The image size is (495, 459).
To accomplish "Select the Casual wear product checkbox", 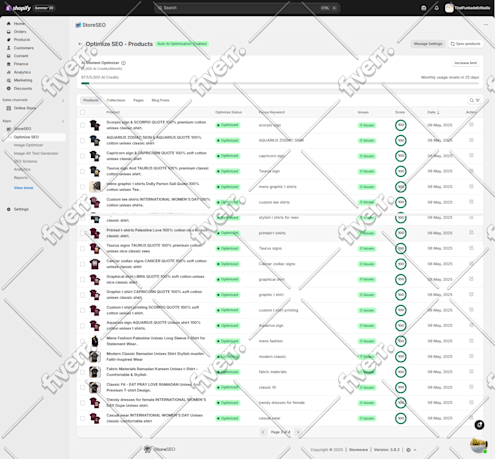I will 82,418.
